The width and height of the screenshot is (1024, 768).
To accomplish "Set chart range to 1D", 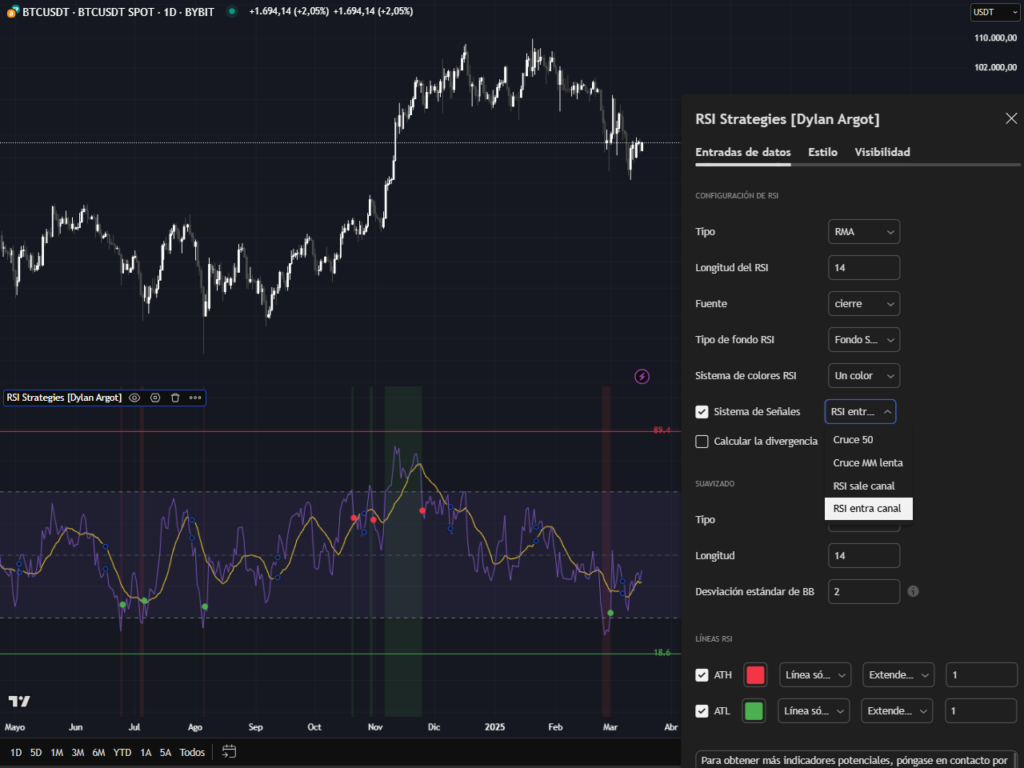I will point(16,752).
